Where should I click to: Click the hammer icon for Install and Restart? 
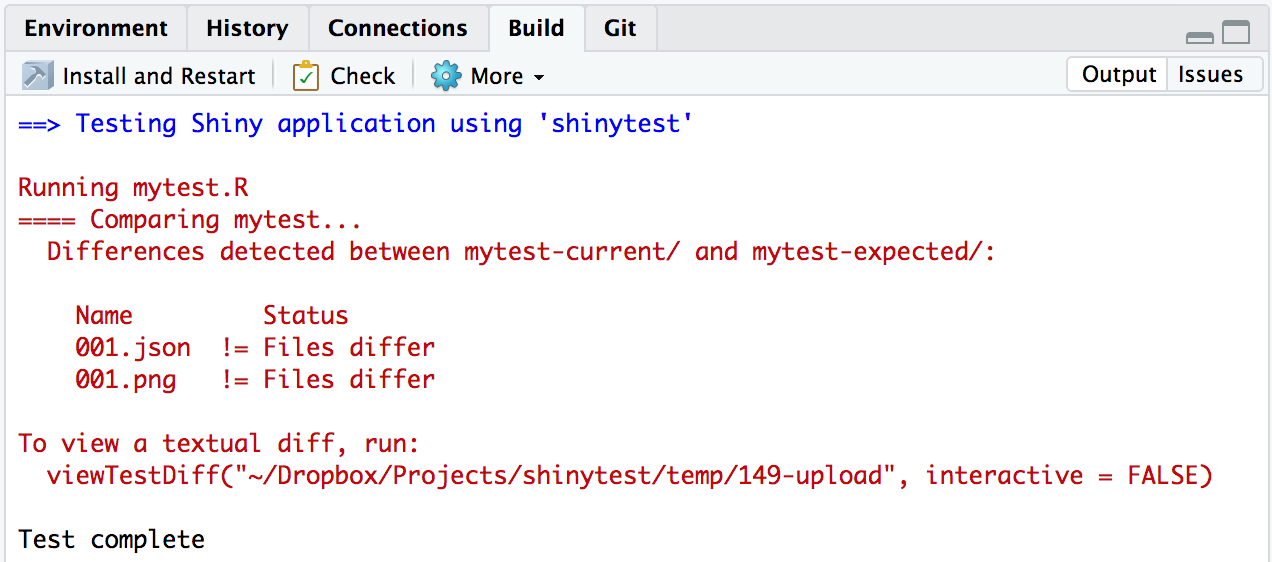pos(37,76)
